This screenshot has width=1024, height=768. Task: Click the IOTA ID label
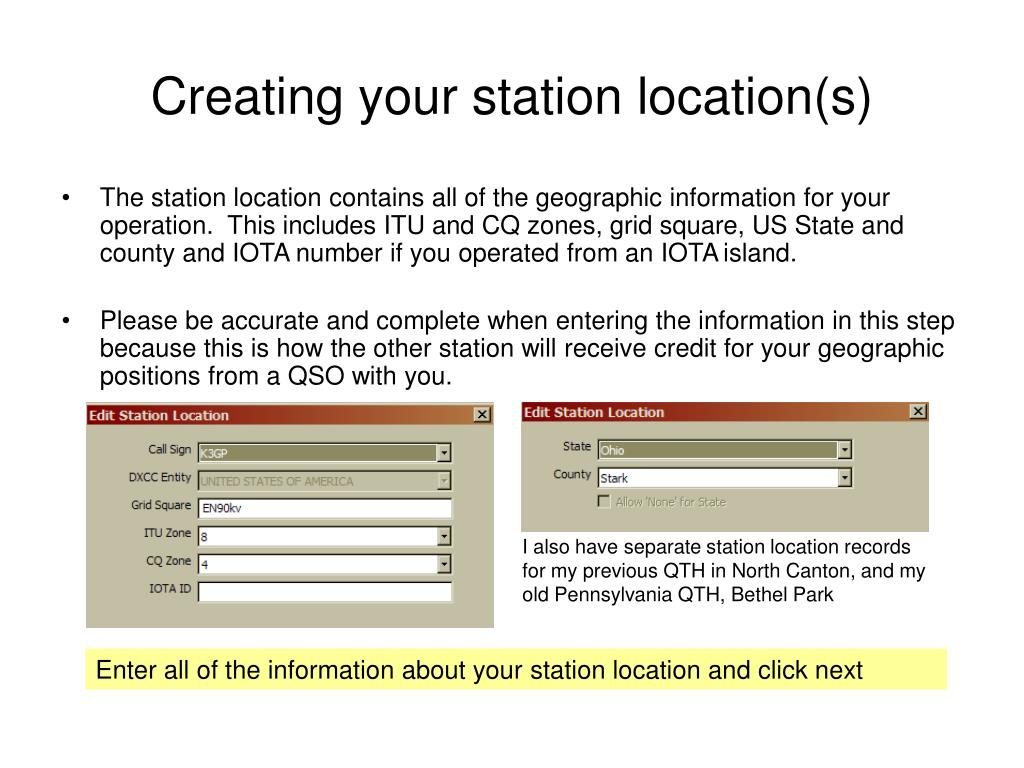pyautogui.click(x=170, y=588)
